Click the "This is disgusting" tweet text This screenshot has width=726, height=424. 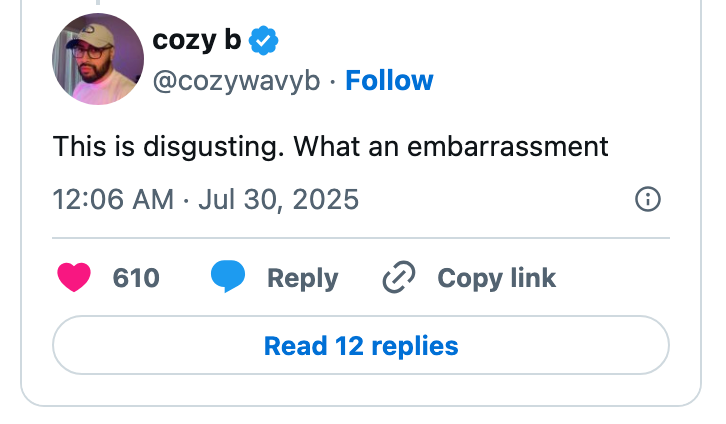170,147
